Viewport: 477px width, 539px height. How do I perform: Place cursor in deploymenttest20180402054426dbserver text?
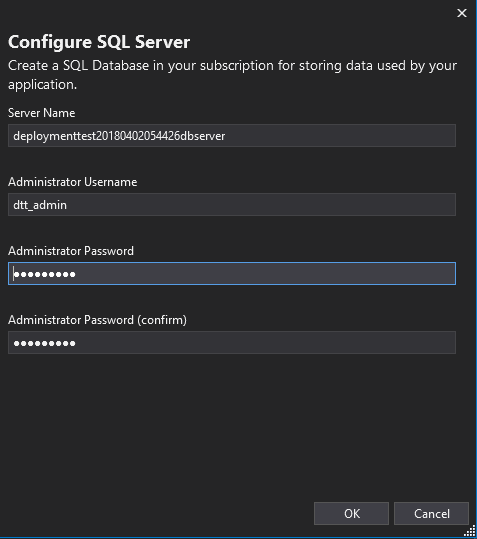tap(119, 136)
